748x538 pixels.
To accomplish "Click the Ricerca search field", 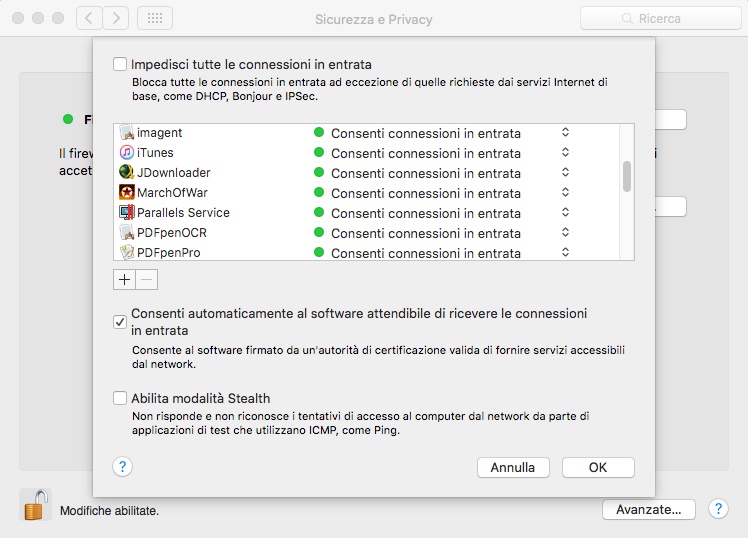I will [661, 19].
